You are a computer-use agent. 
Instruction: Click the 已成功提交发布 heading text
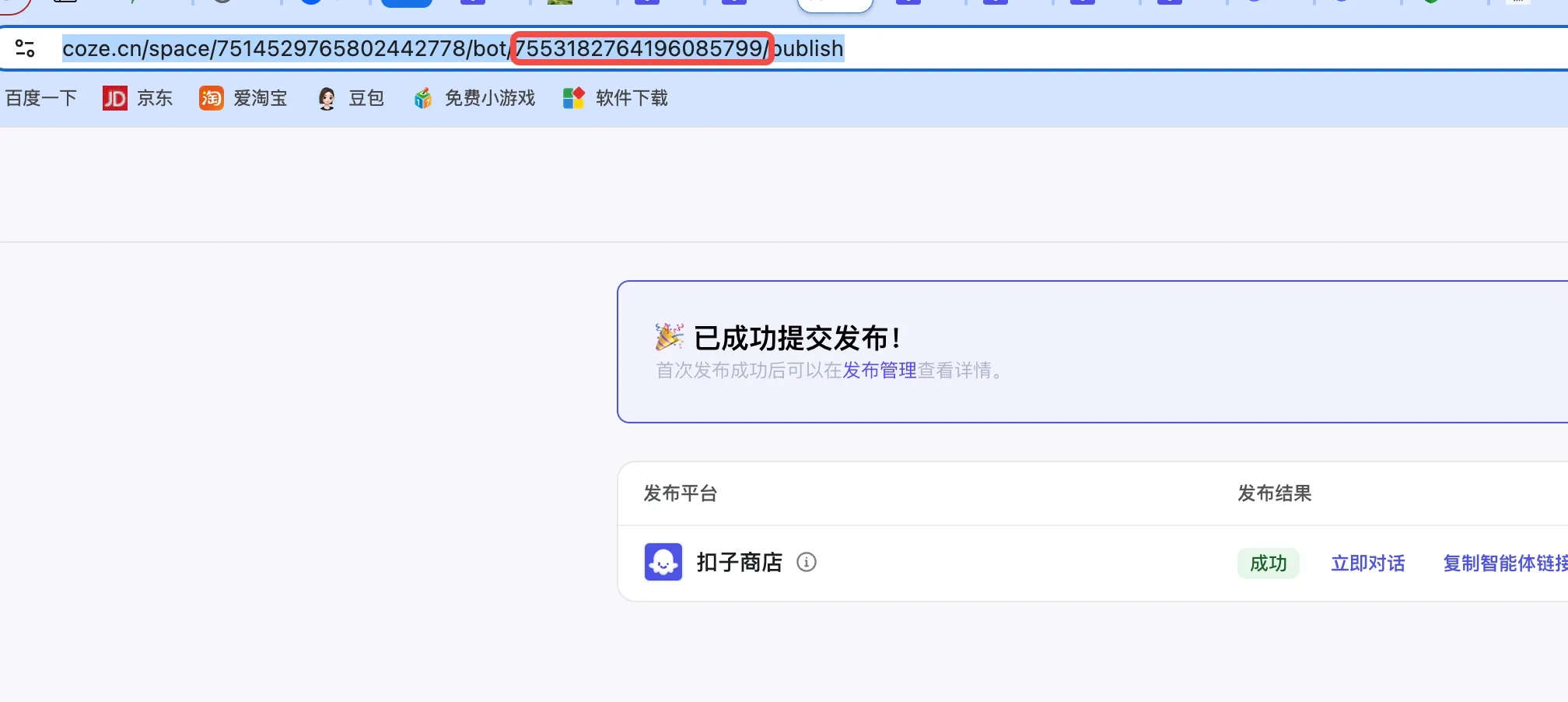tap(797, 339)
